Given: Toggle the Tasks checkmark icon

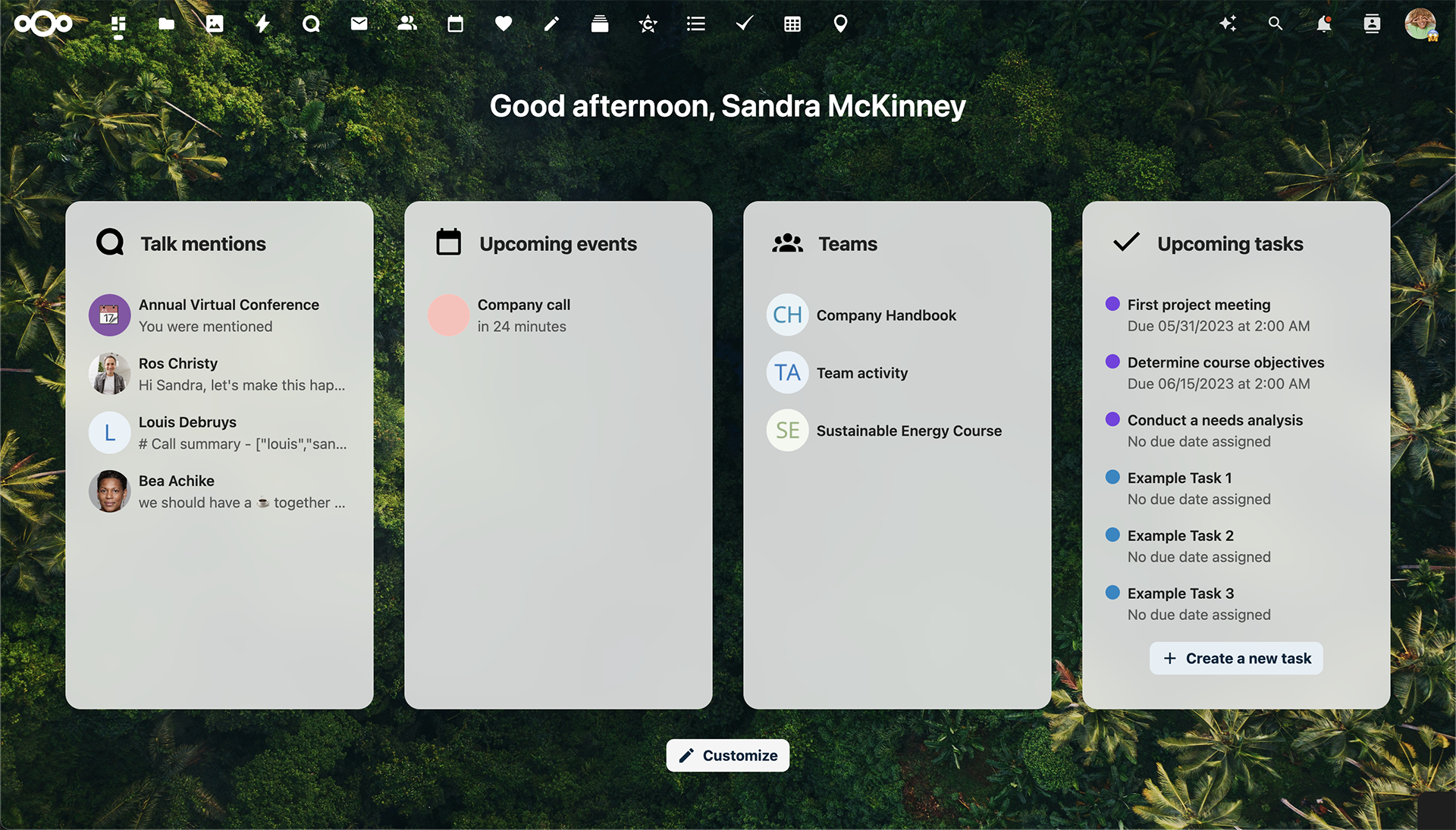Looking at the screenshot, I should click(743, 23).
